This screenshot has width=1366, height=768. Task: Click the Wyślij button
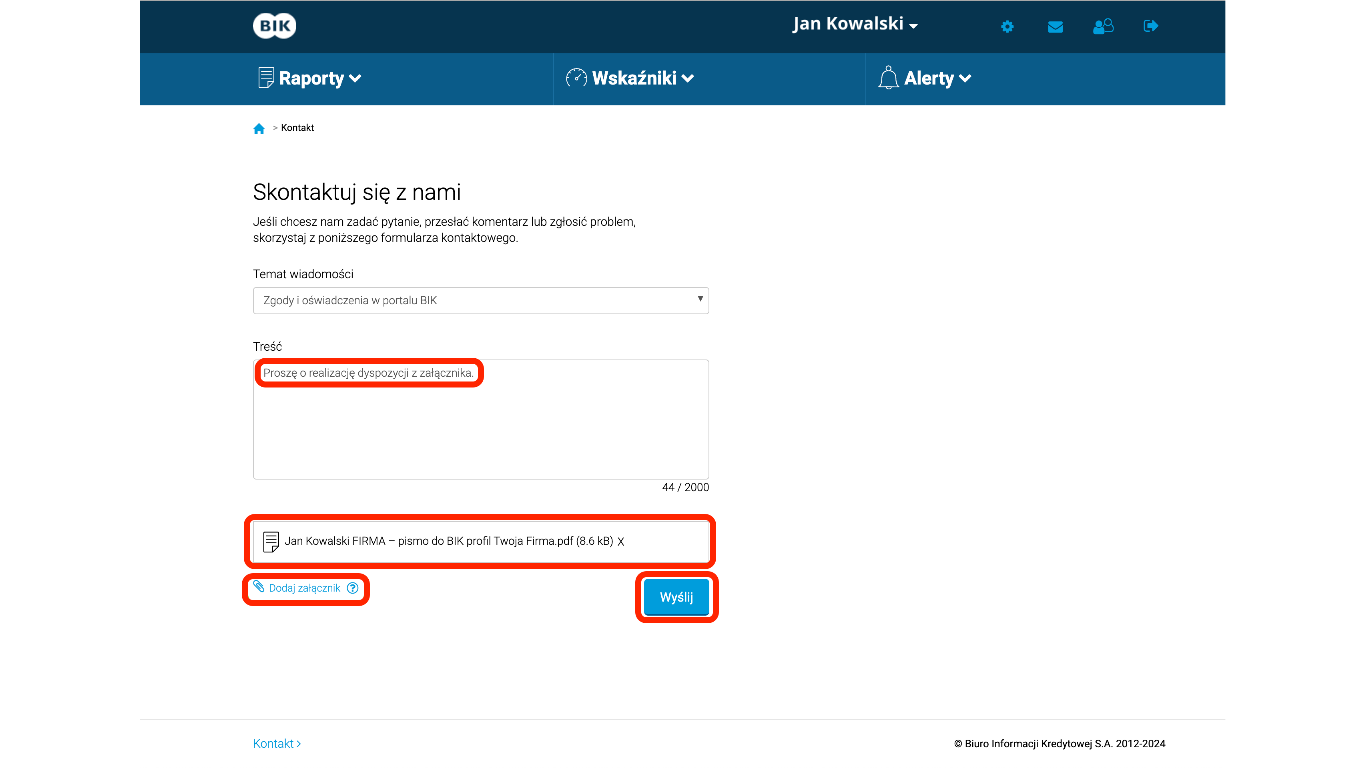point(677,597)
